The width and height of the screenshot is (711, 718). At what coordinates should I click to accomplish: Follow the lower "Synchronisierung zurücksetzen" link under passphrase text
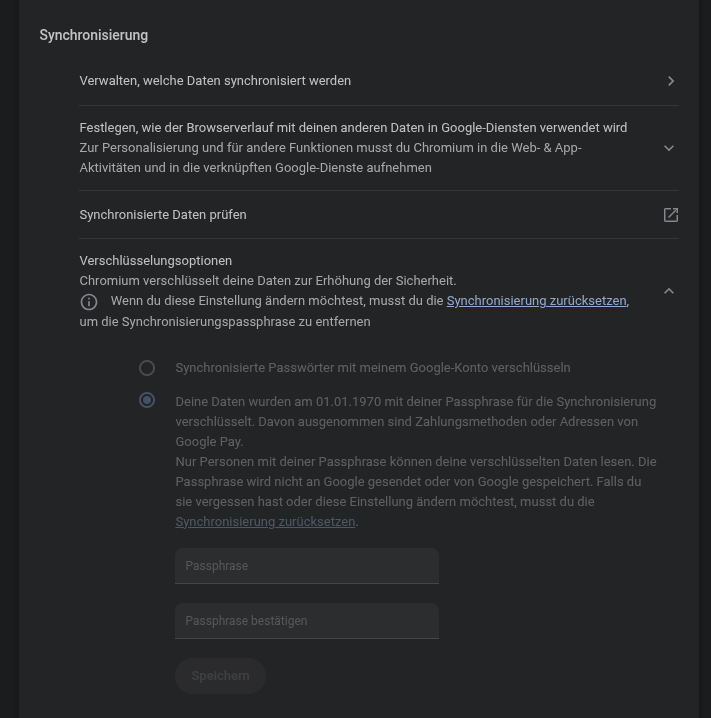(265, 522)
